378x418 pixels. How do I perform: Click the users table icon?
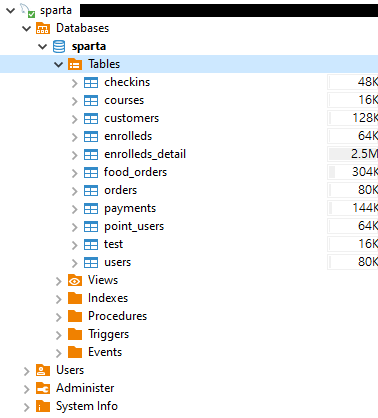point(91,262)
